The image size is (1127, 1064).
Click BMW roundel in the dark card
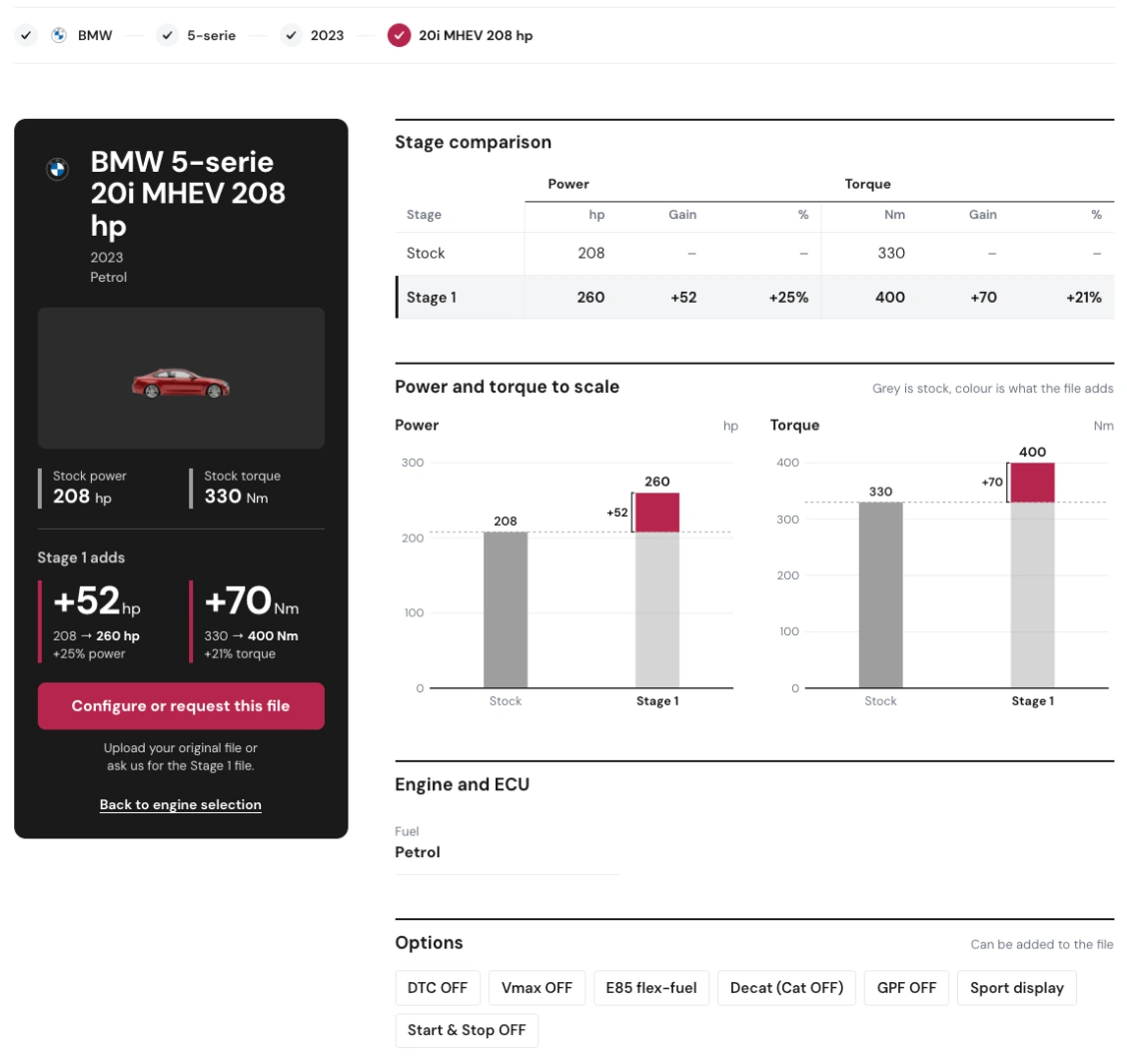(58, 169)
